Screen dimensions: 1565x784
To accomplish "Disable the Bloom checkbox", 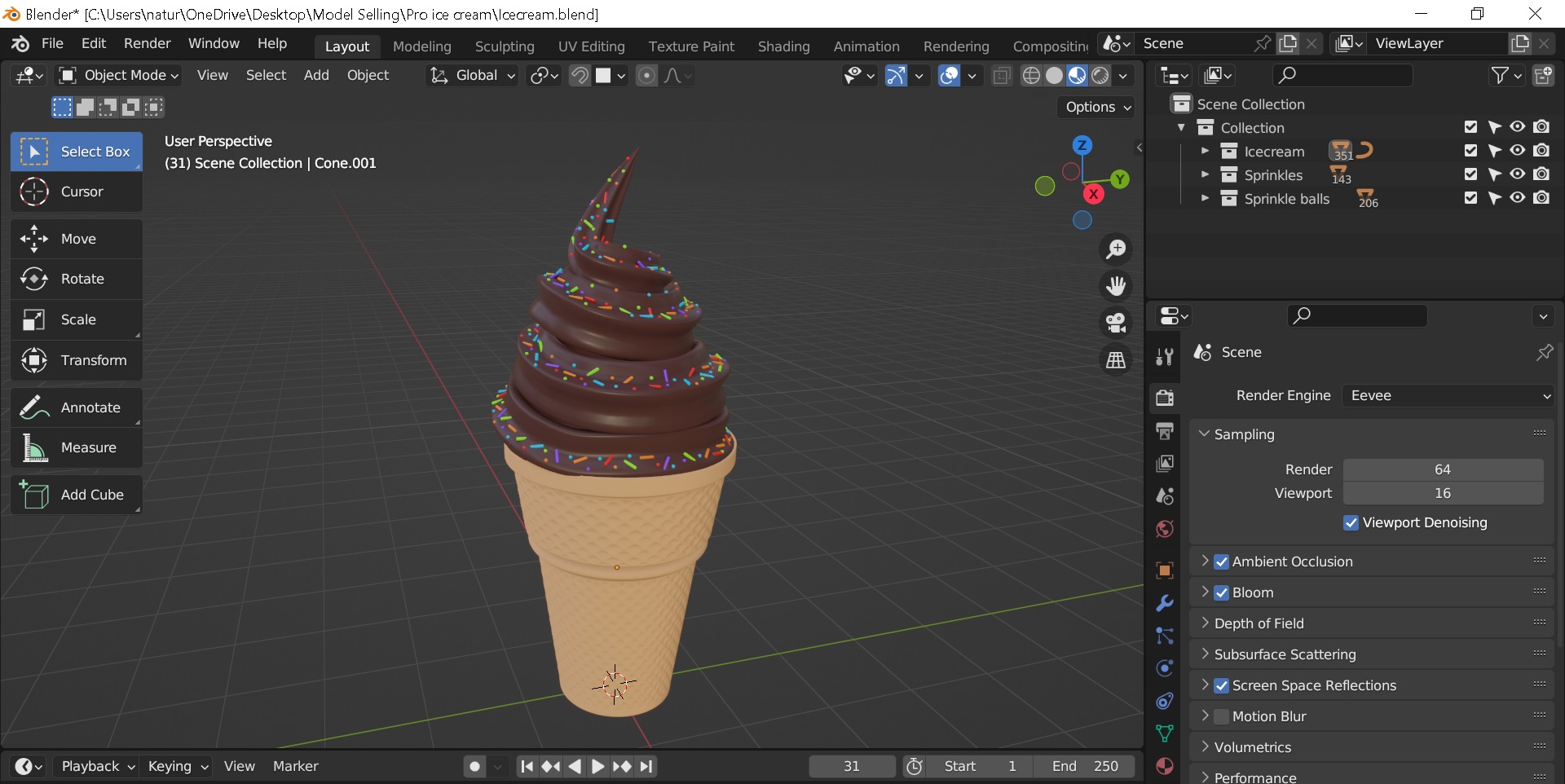I will coord(1221,592).
